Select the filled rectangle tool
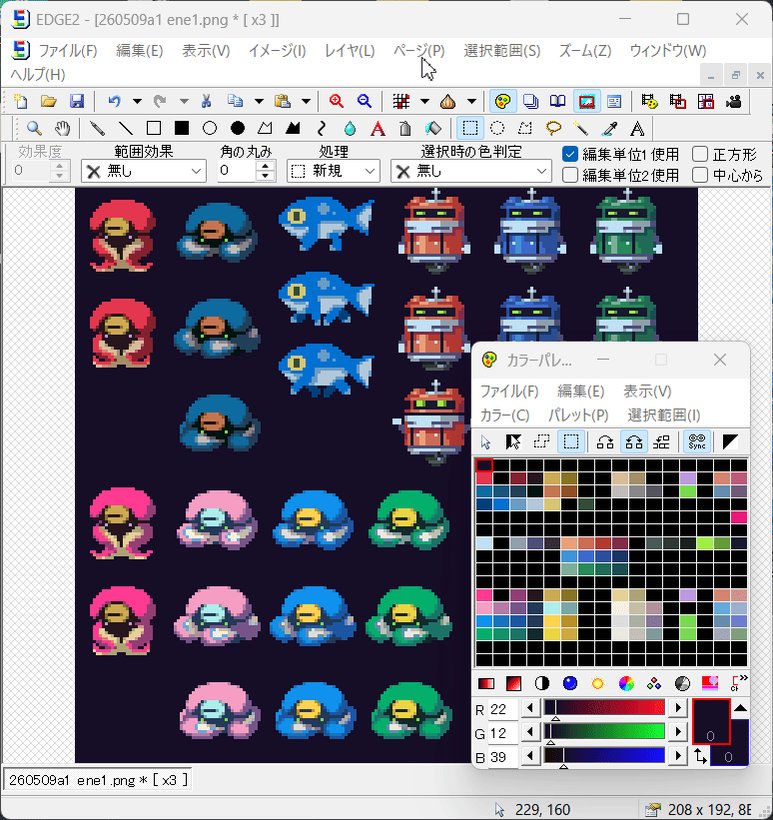 [181, 128]
